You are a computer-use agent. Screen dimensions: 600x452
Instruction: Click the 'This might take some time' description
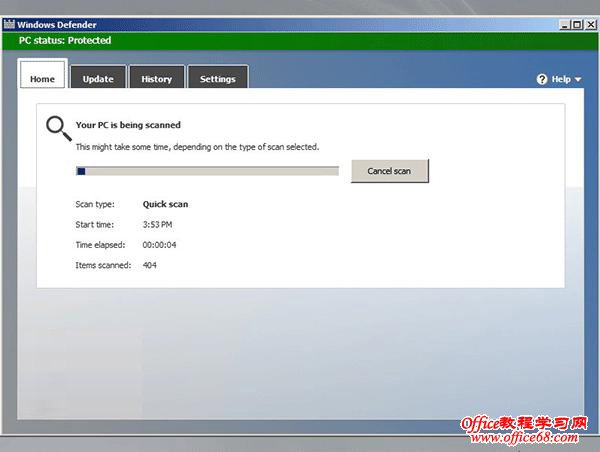pyautogui.click(x=197, y=147)
